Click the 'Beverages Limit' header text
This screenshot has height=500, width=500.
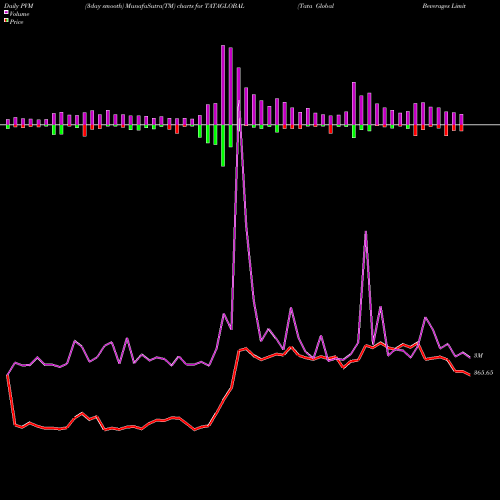(444, 6)
